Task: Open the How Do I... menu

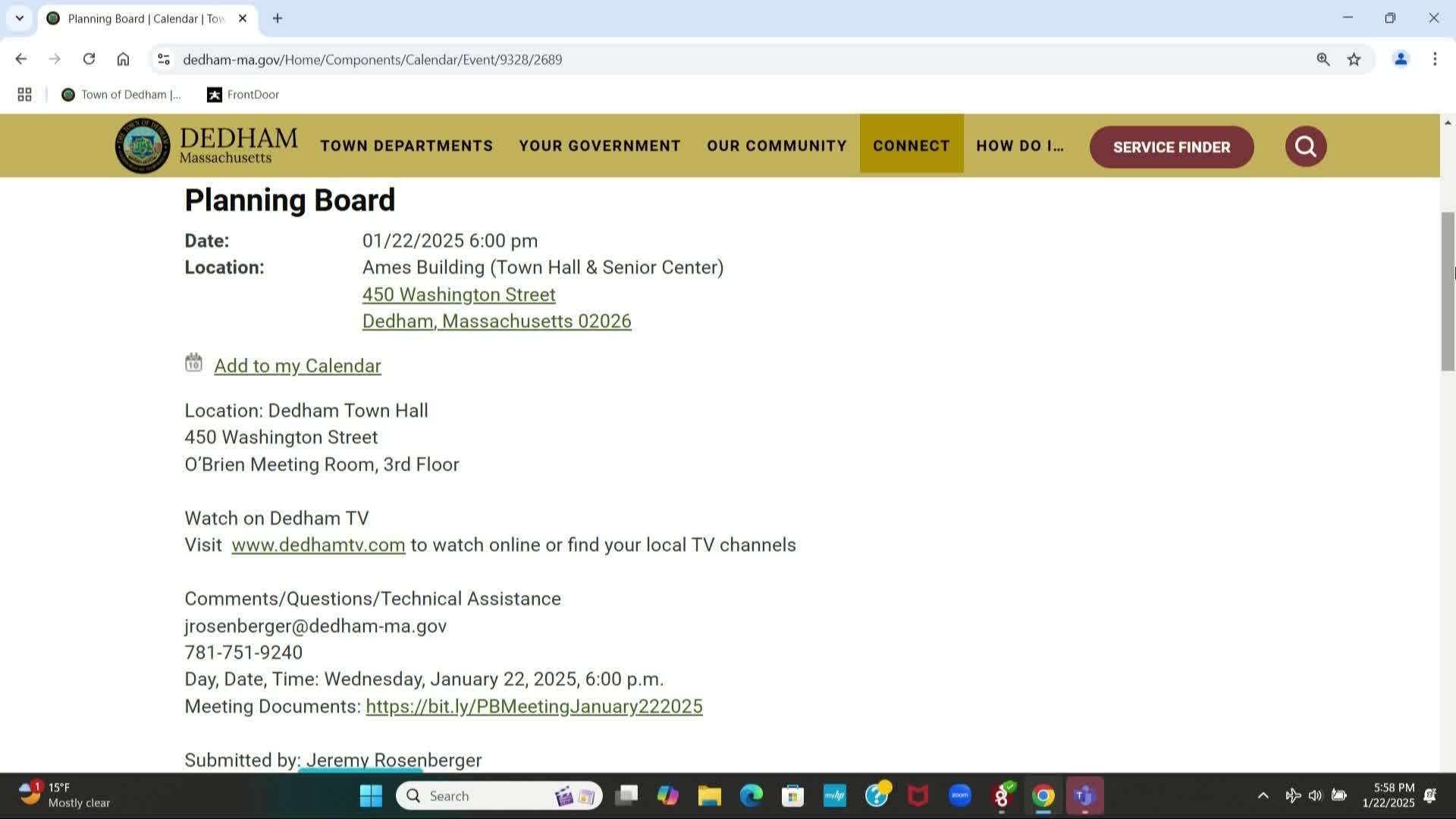Action: click(1020, 146)
